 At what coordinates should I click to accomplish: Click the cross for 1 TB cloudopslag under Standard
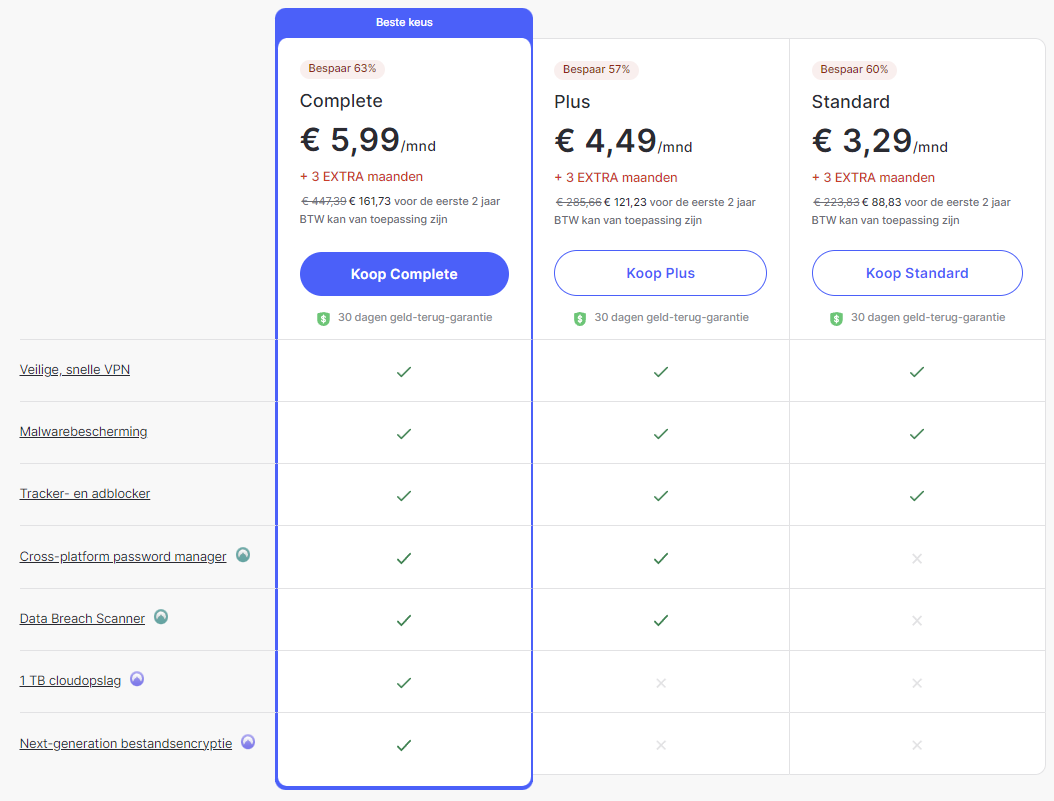916,683
